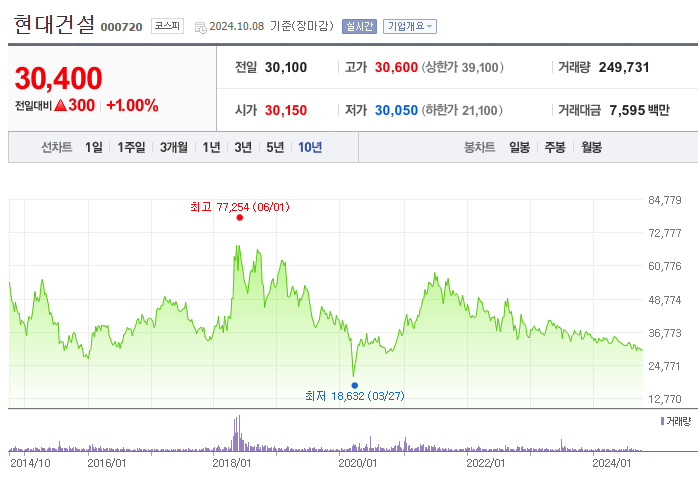Screen dimensions: 698x483
Task: Click the clock calendar icon beside the date
Action: pyautogui.click(x=201, y=28)
